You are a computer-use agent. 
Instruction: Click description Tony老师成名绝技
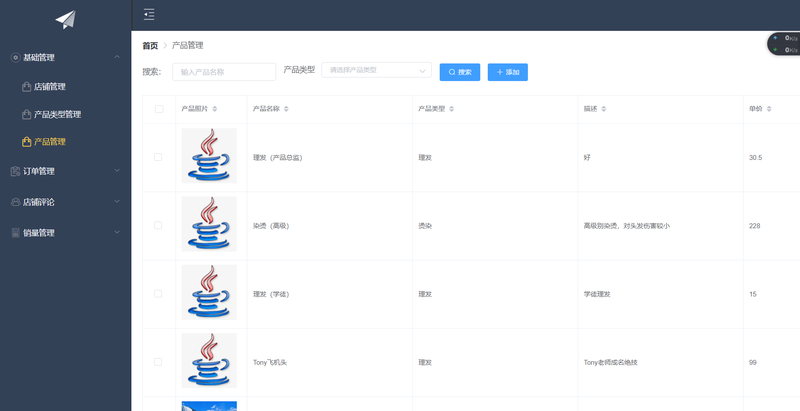611,363
